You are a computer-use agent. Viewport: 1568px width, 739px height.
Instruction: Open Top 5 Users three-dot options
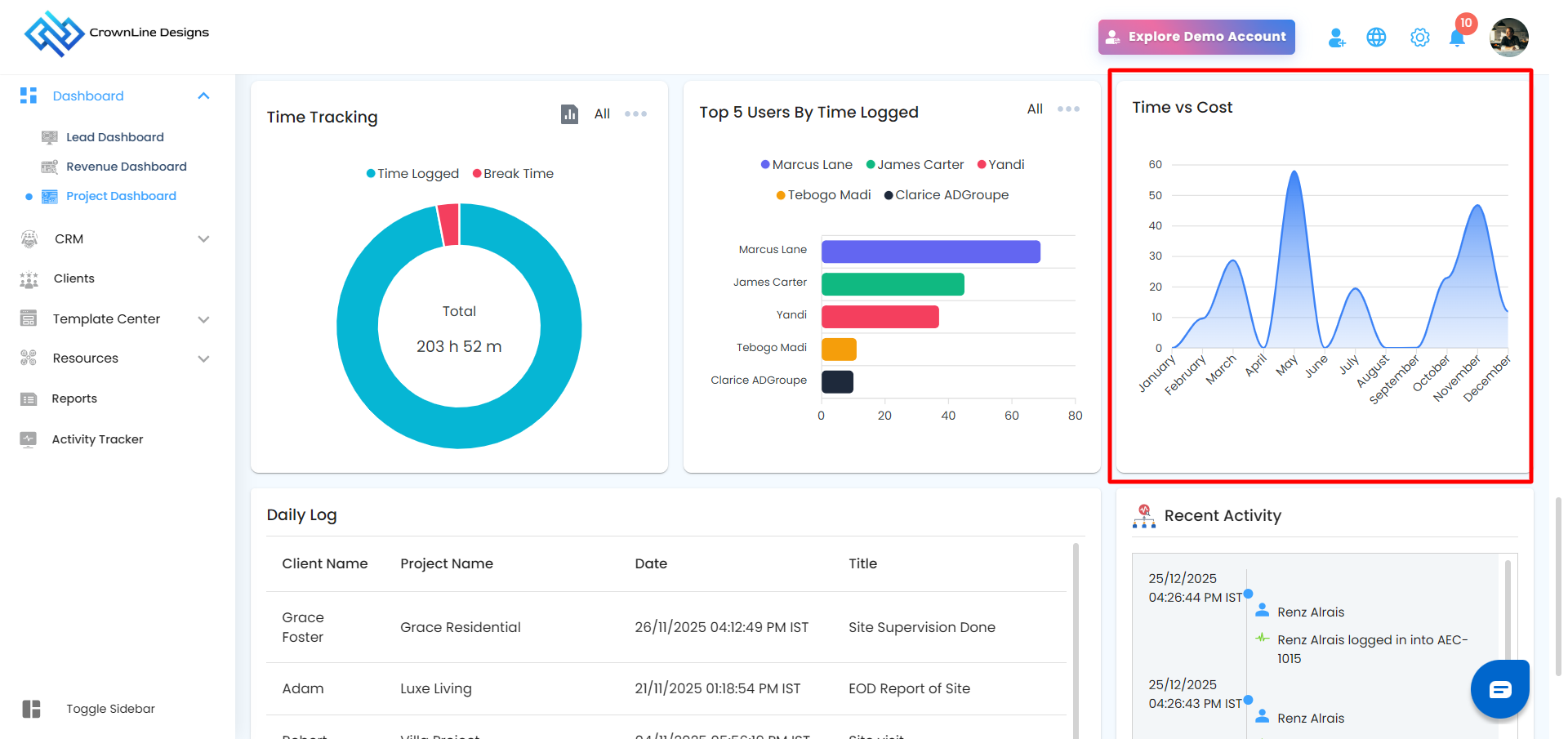(1068, 109)
